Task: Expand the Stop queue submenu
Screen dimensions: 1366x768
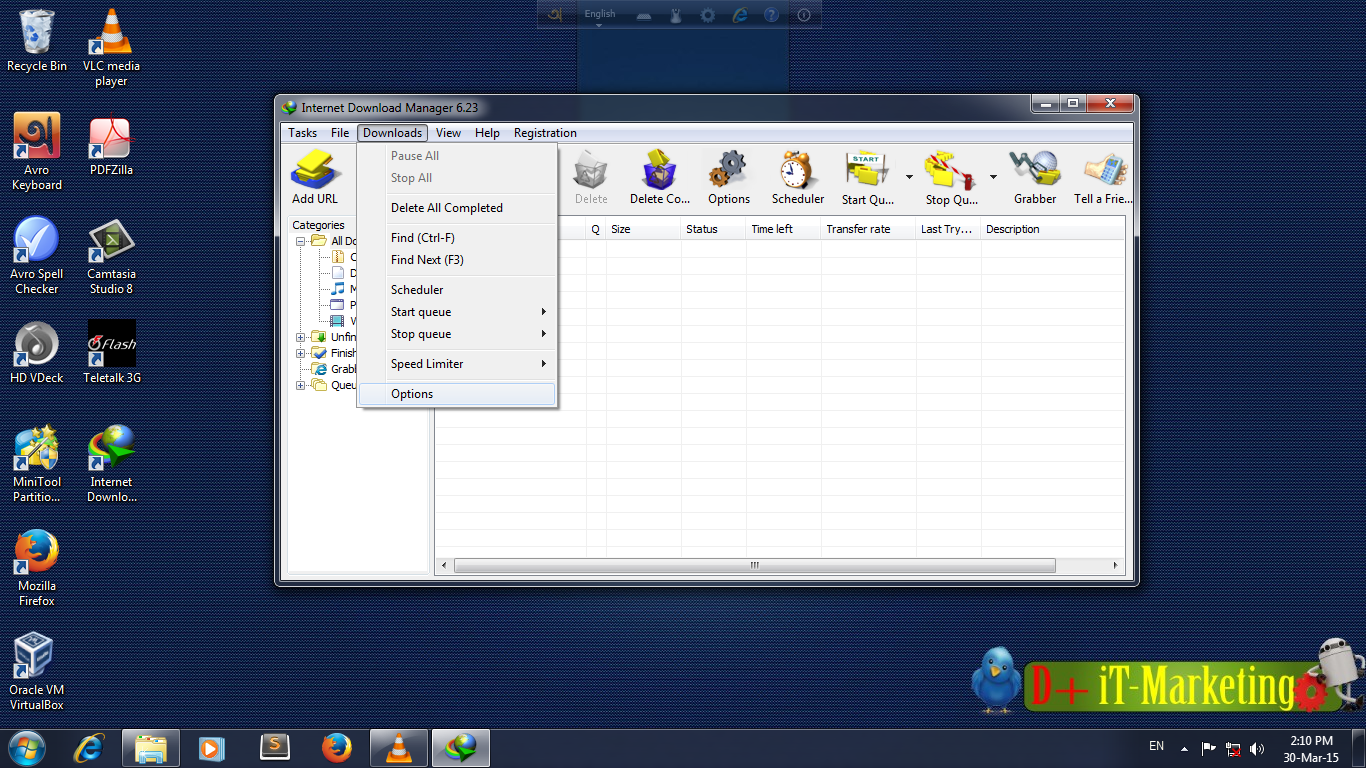Action: [457, 334]
